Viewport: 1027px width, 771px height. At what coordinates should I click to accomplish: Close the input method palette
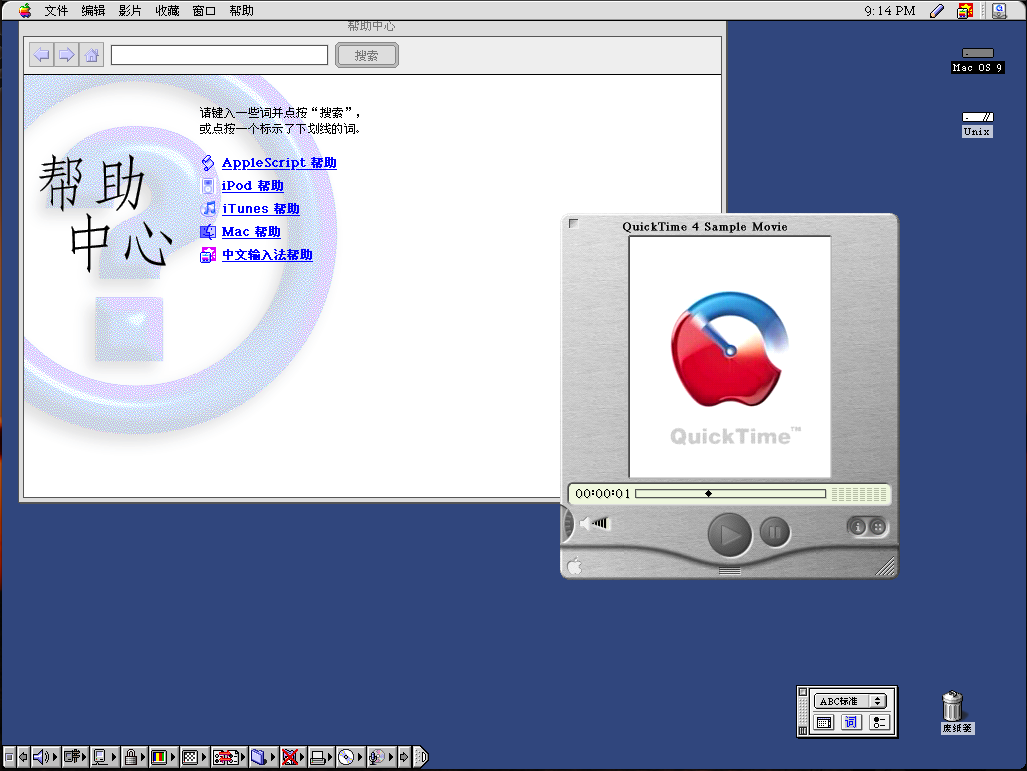pyautogui.click(x=803, y=692)
